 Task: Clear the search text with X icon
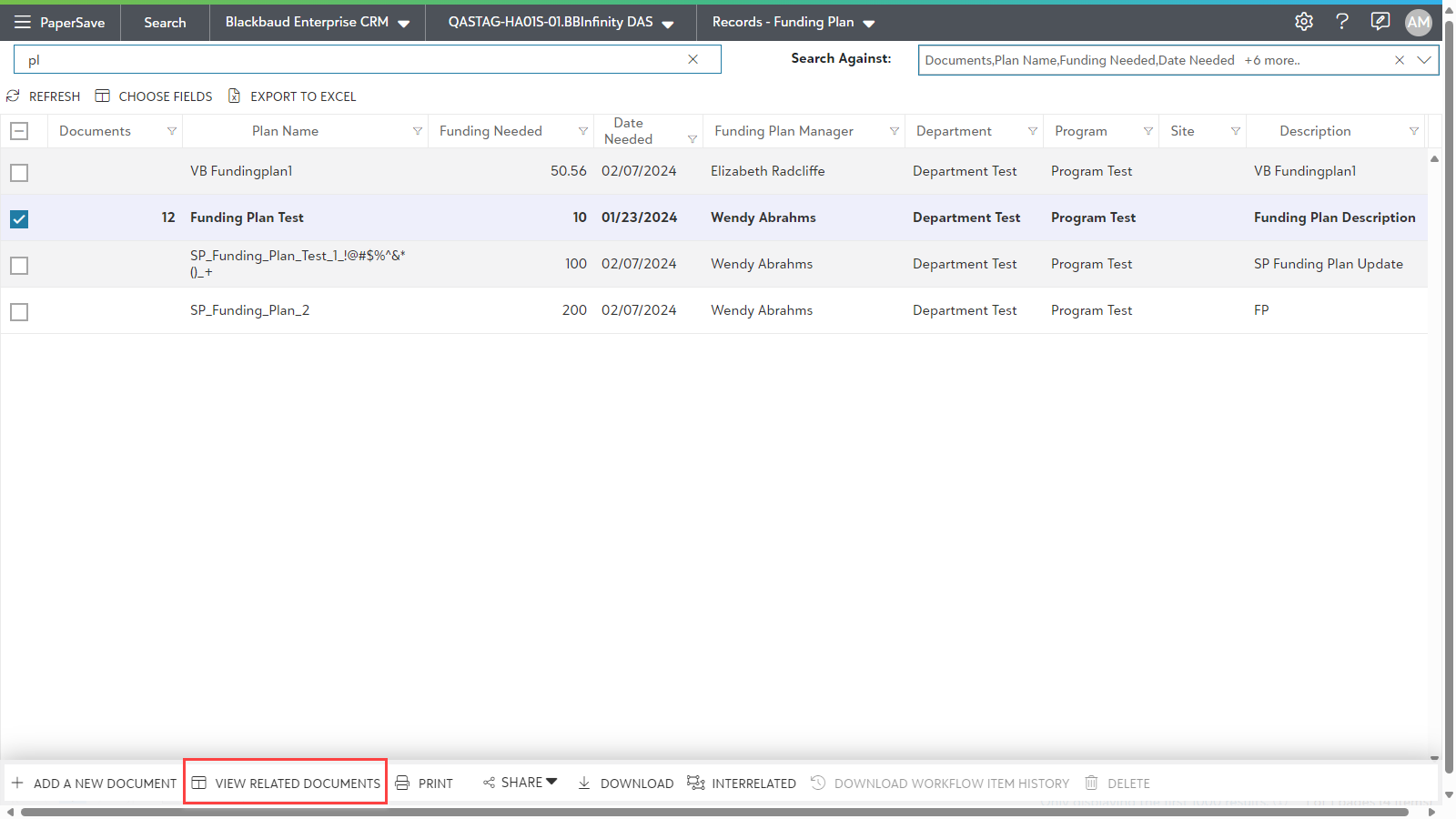click(x=693, y=59)
